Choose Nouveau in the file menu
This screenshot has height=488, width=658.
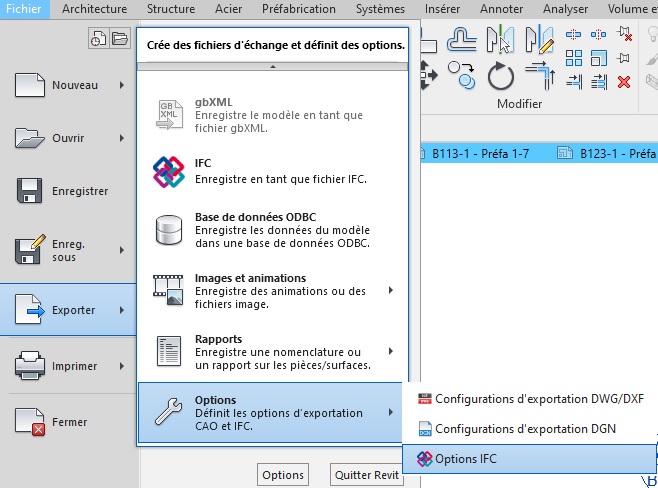click(x=68, y=85)
